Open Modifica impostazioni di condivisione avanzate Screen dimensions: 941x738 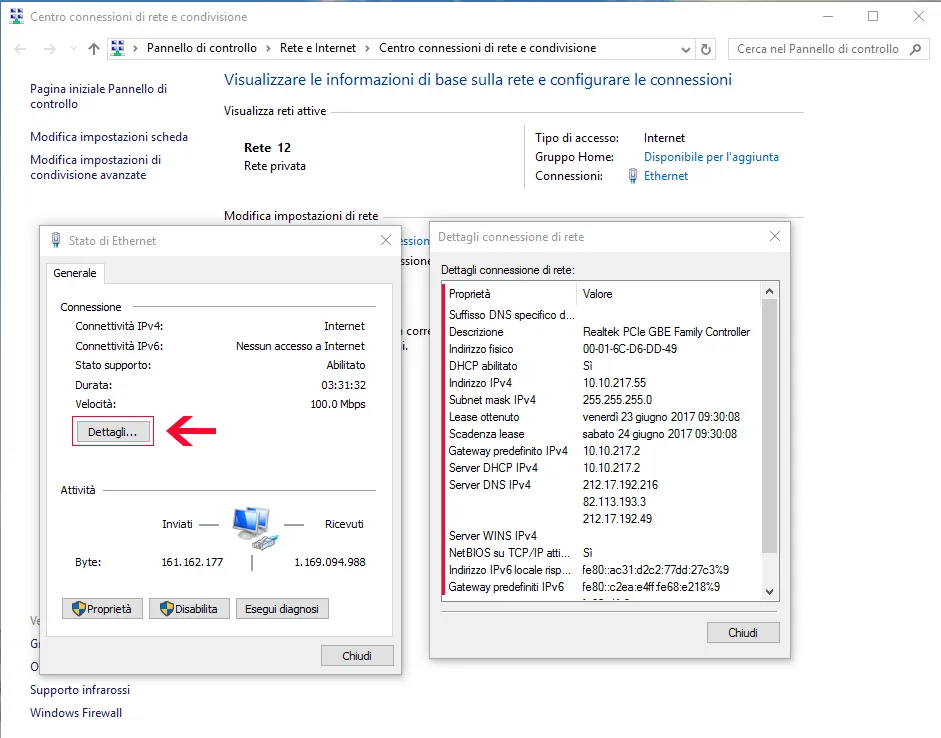pyautogui.click(x=95, y=167)
